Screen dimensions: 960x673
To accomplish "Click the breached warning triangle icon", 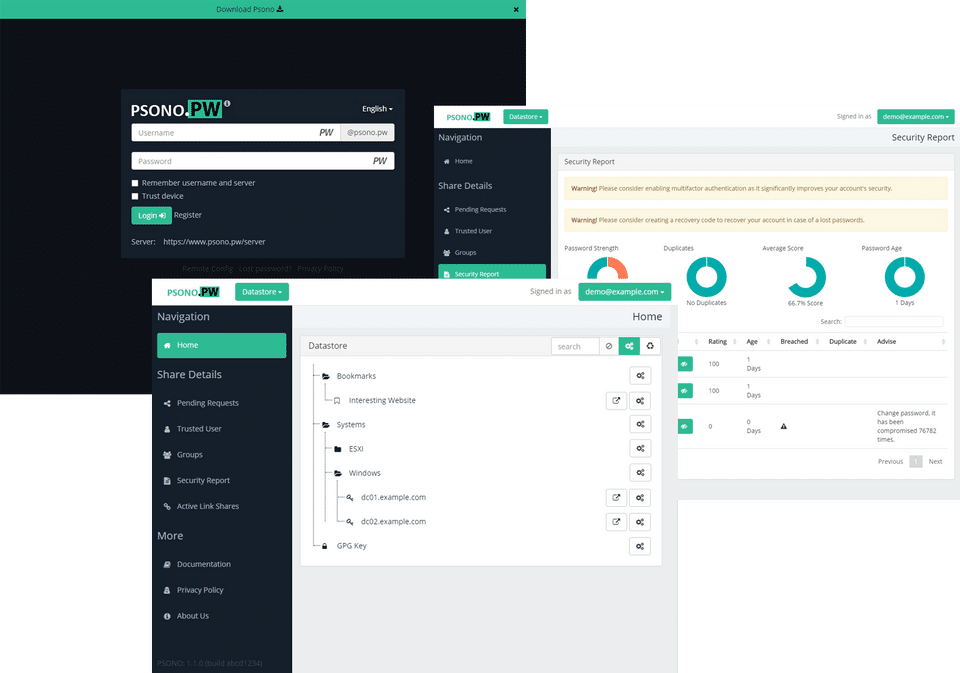I will 784,426.
